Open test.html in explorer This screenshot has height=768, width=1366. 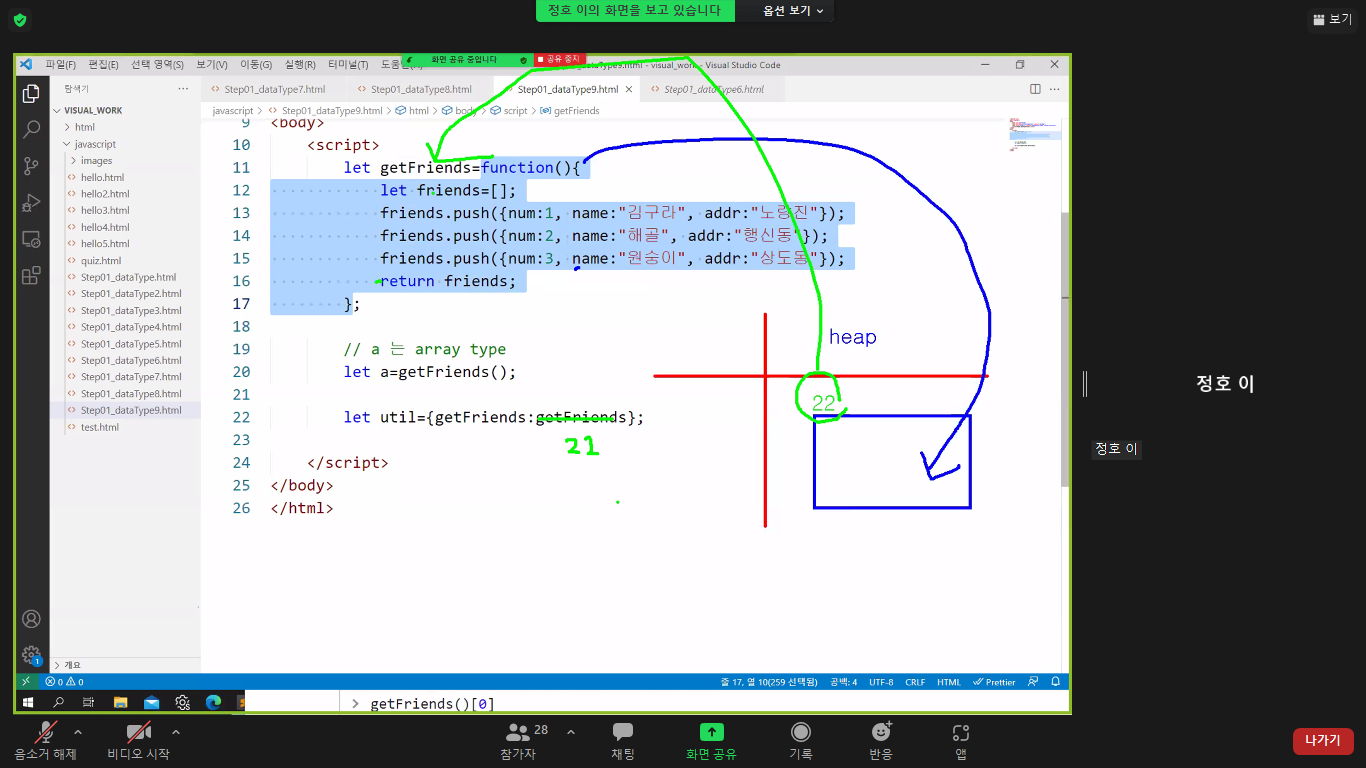(x=100, y=427)
